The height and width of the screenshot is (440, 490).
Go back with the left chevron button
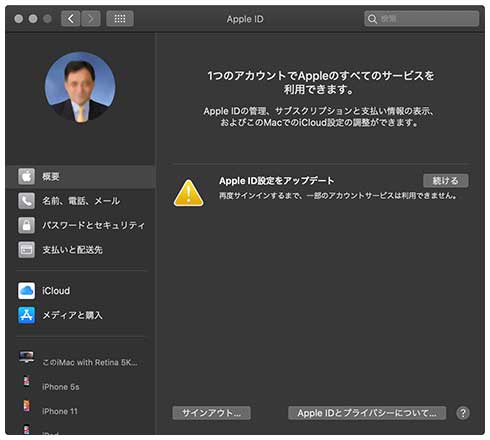coord(71,19)
